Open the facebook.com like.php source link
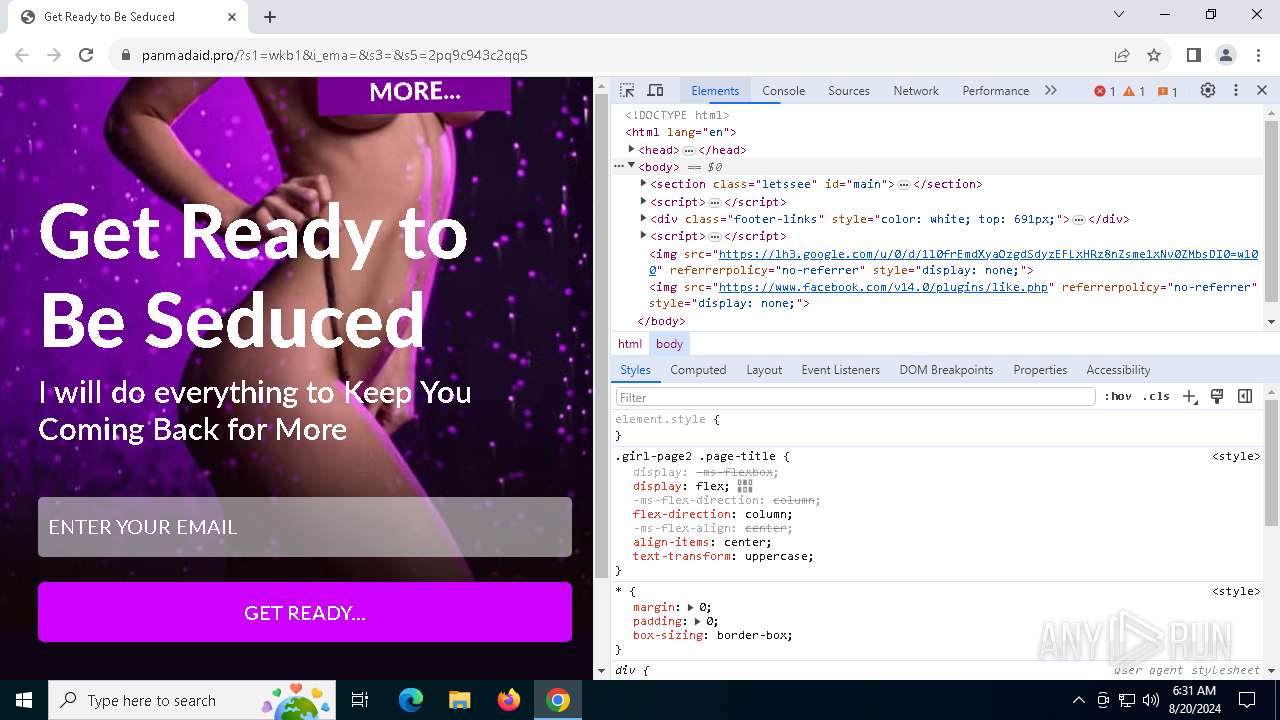 883,287
